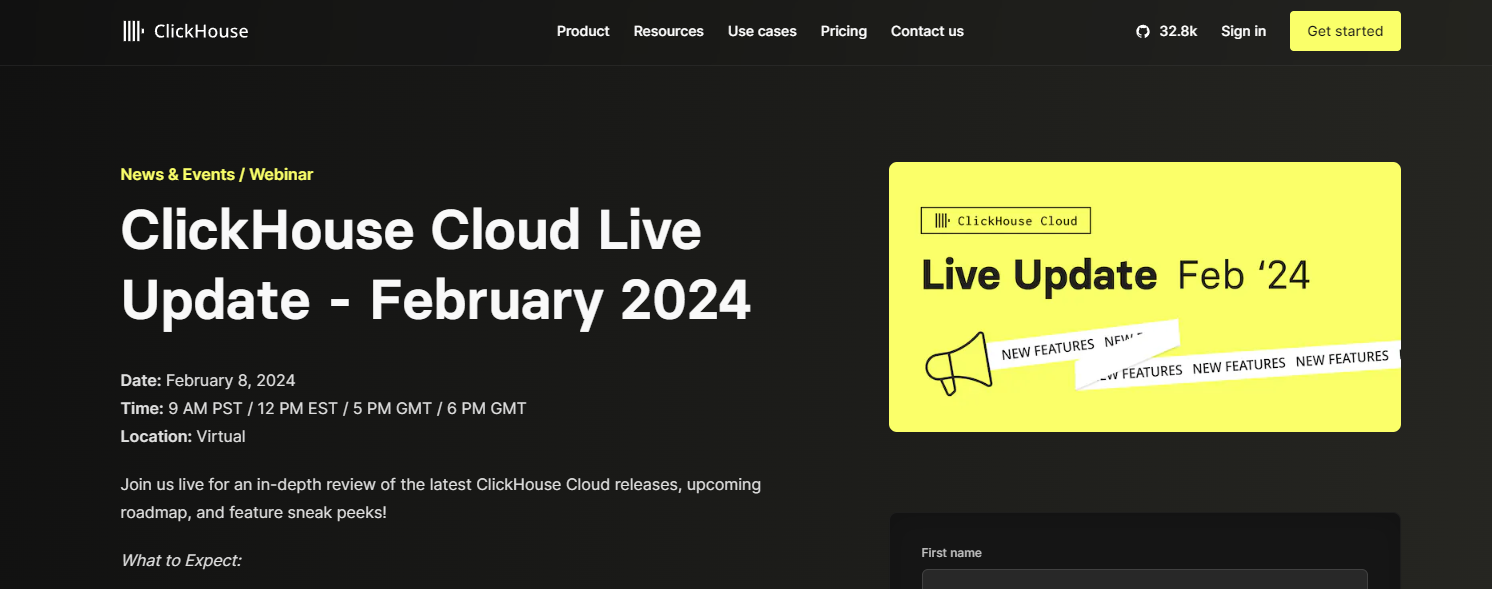This screenshot has height=589, width=1492.
Task: Click the What to Expect text
Action: (x=181, y=560)
